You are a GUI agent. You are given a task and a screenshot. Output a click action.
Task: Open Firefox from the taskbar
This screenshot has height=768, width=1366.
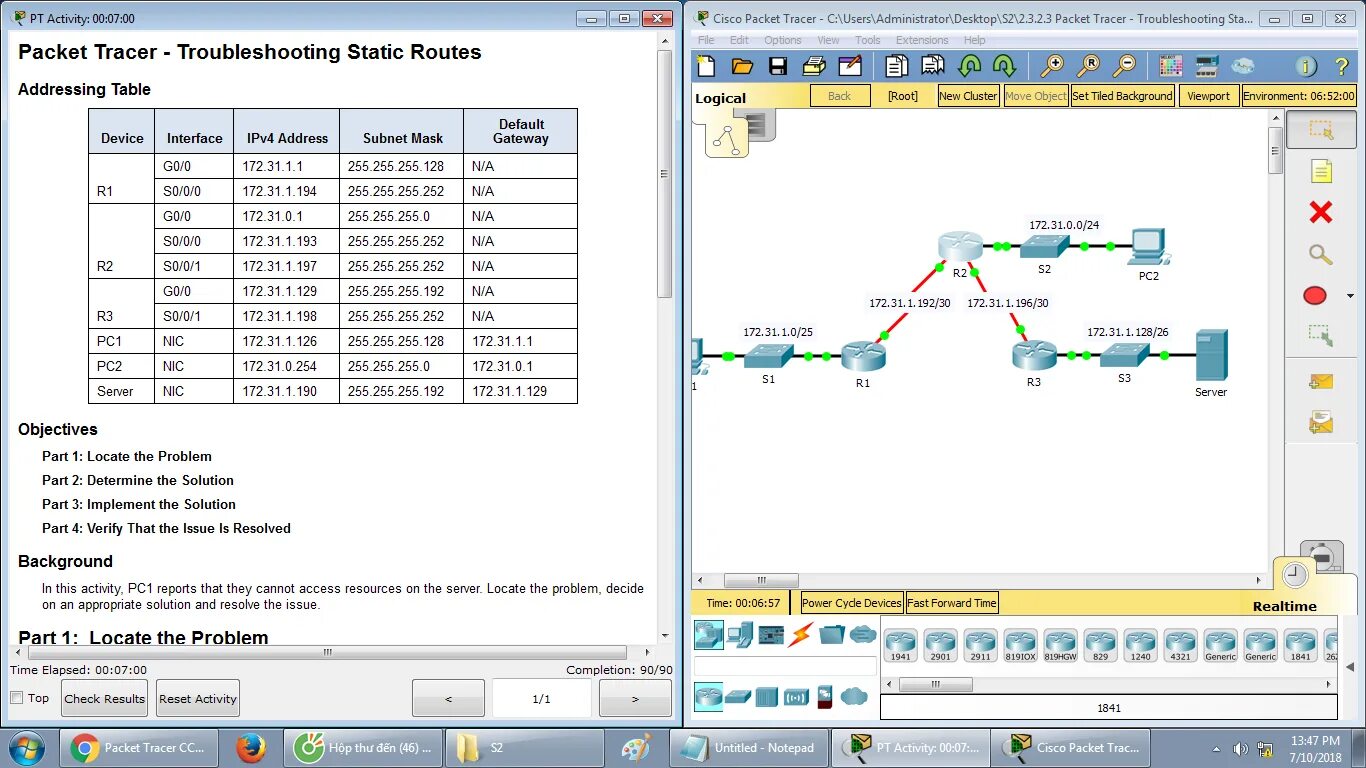pyautogui.click(x=250, y=747)
